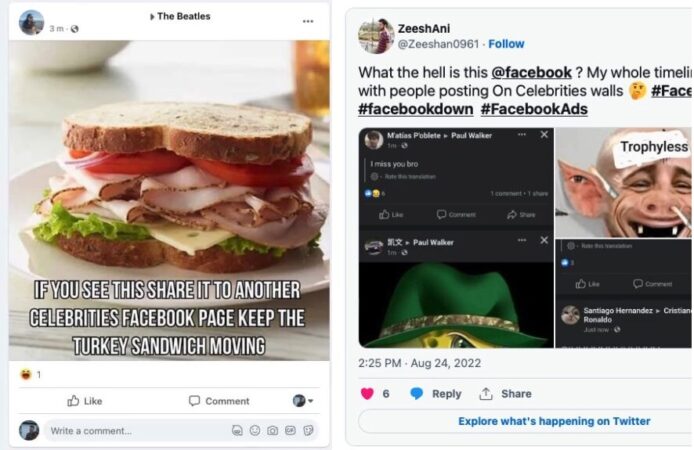Click Explore what's happening on Twitter
This screenshot has height=450, width=694.
[x=554, y=421]
